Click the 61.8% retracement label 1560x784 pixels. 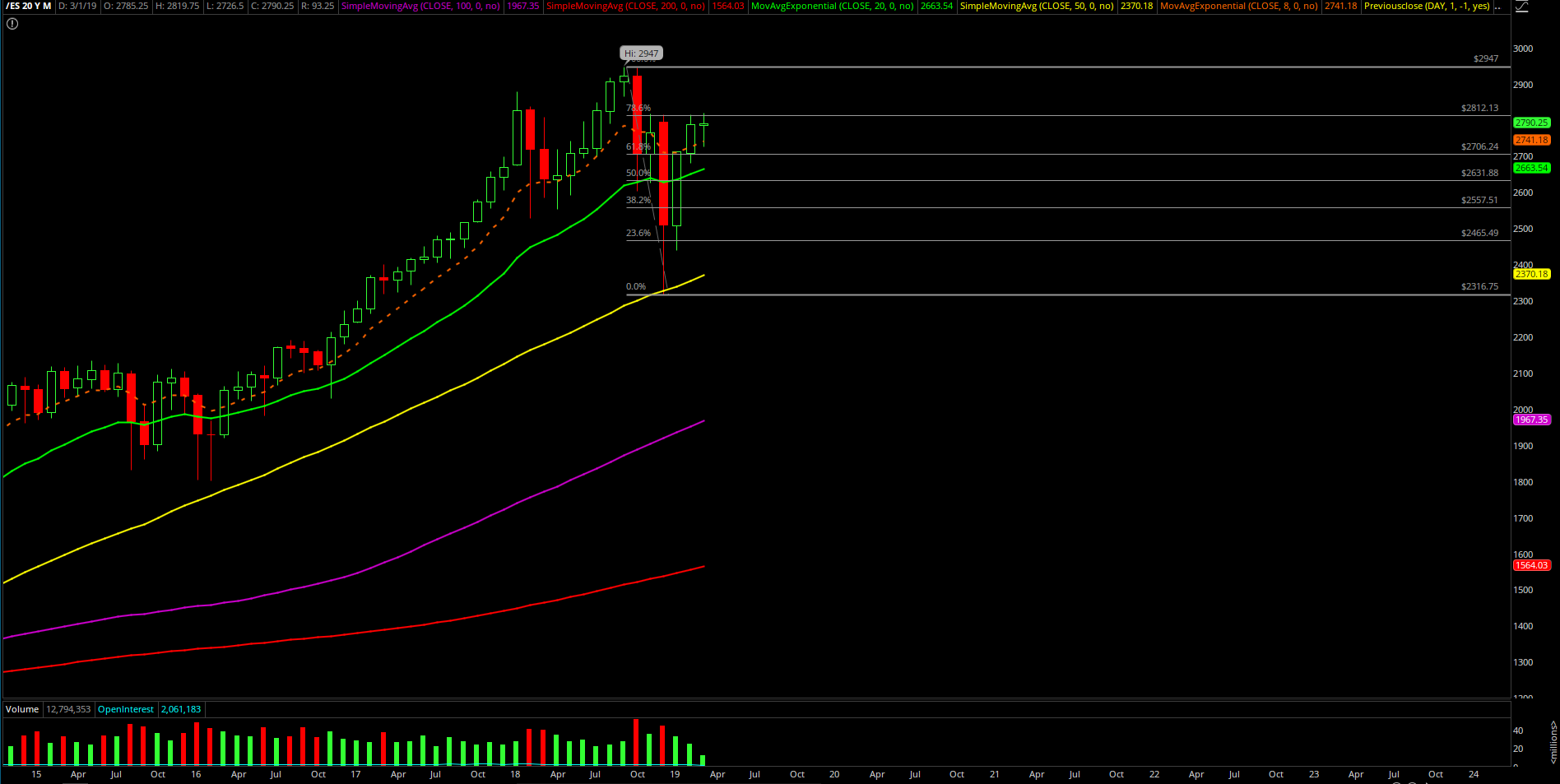click(x=638, y=146)
